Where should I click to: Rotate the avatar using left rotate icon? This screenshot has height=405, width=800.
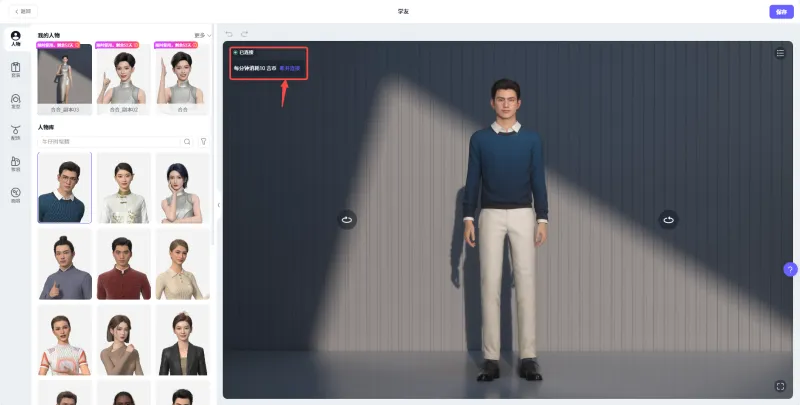pyautogui.click(x=347, y=220)
